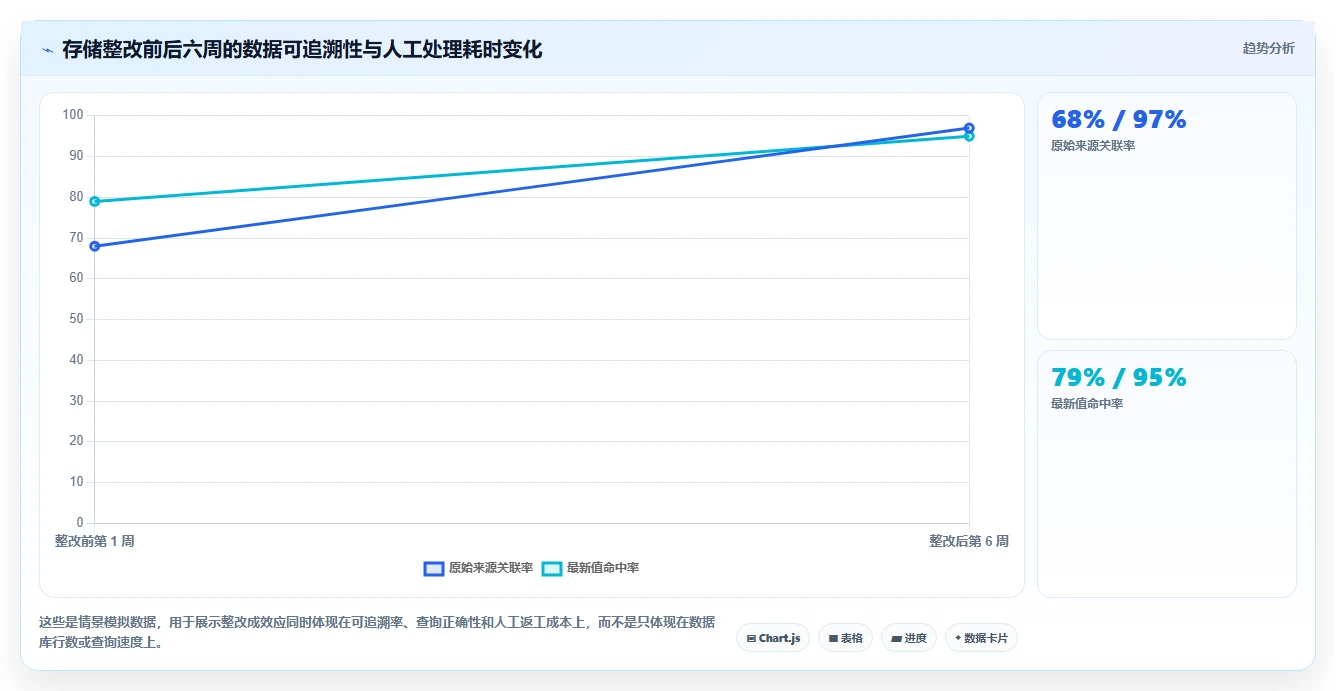The height and width of the screenshot is (691, 1336).
Task: Click the teal data point at 79
Action: tap(95, 201)
